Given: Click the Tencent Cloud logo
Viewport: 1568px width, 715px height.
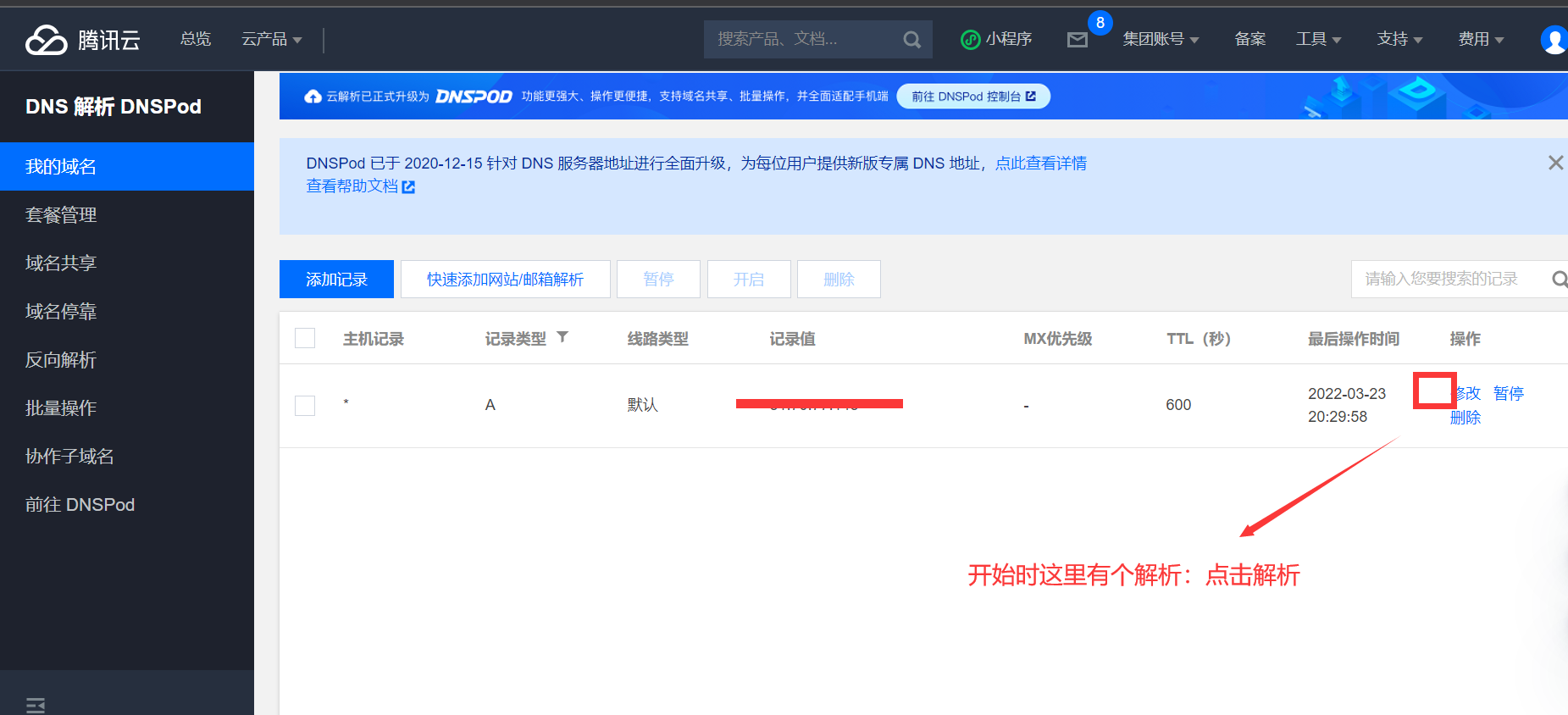Looking at the screenshot, I should click(83, 40).
